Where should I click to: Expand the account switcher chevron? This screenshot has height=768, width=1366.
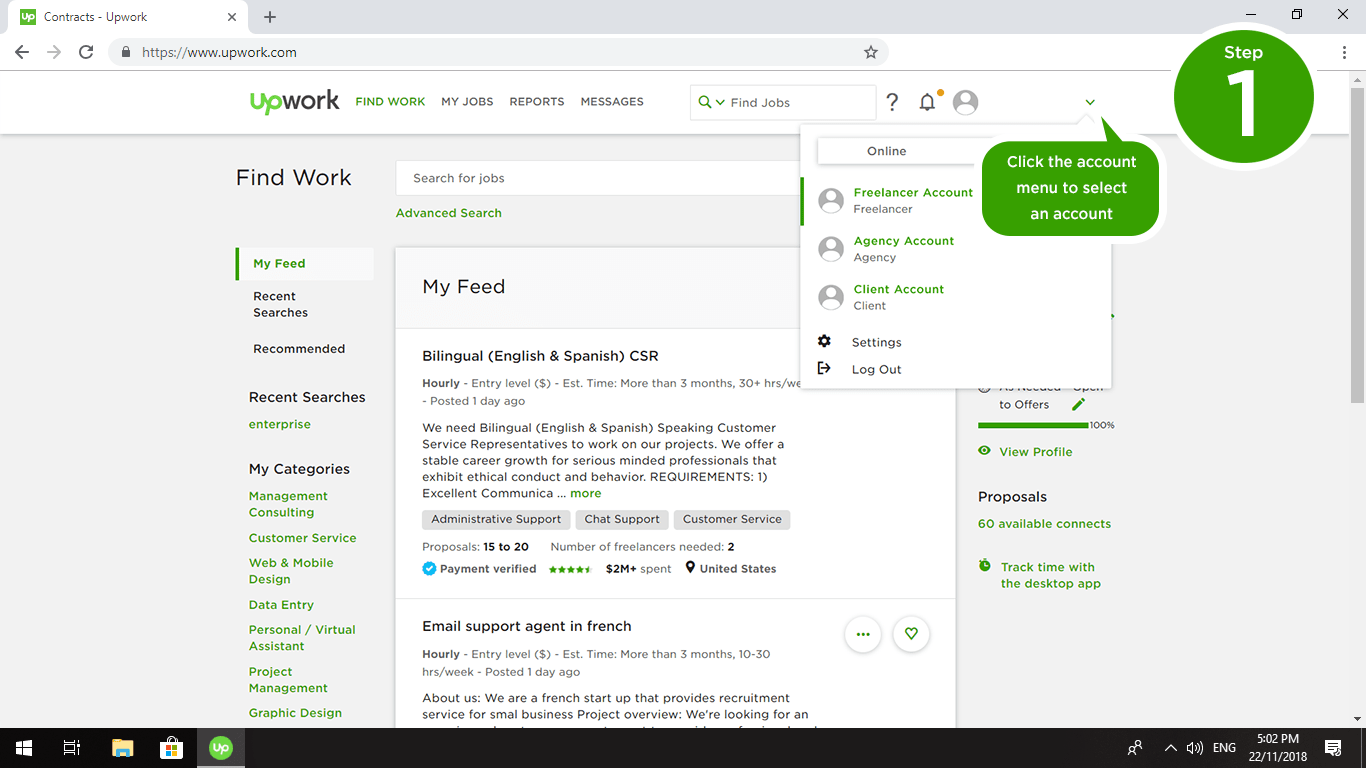(x=1089, y=102)
